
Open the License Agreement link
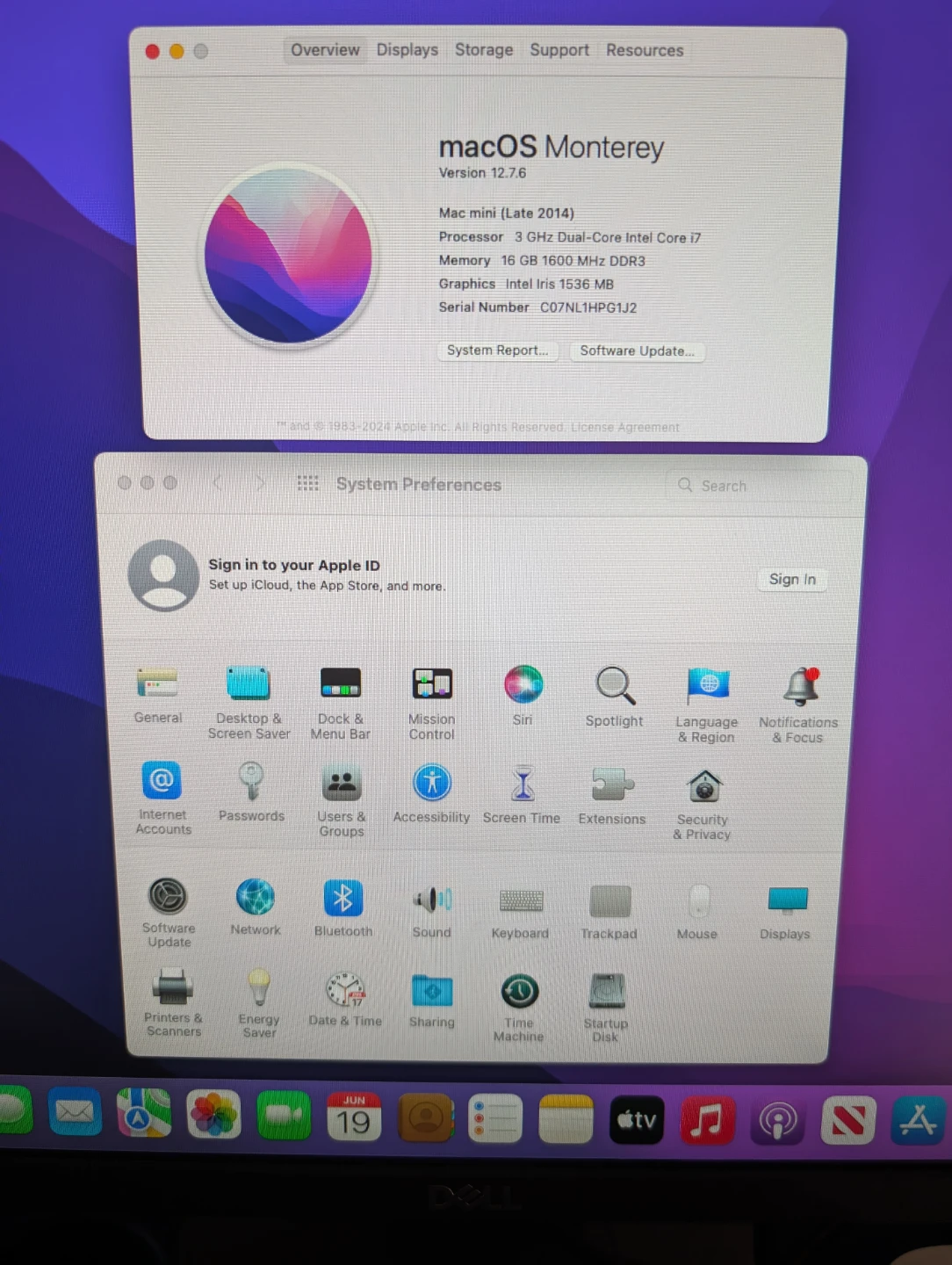click(x=625, y=428)
